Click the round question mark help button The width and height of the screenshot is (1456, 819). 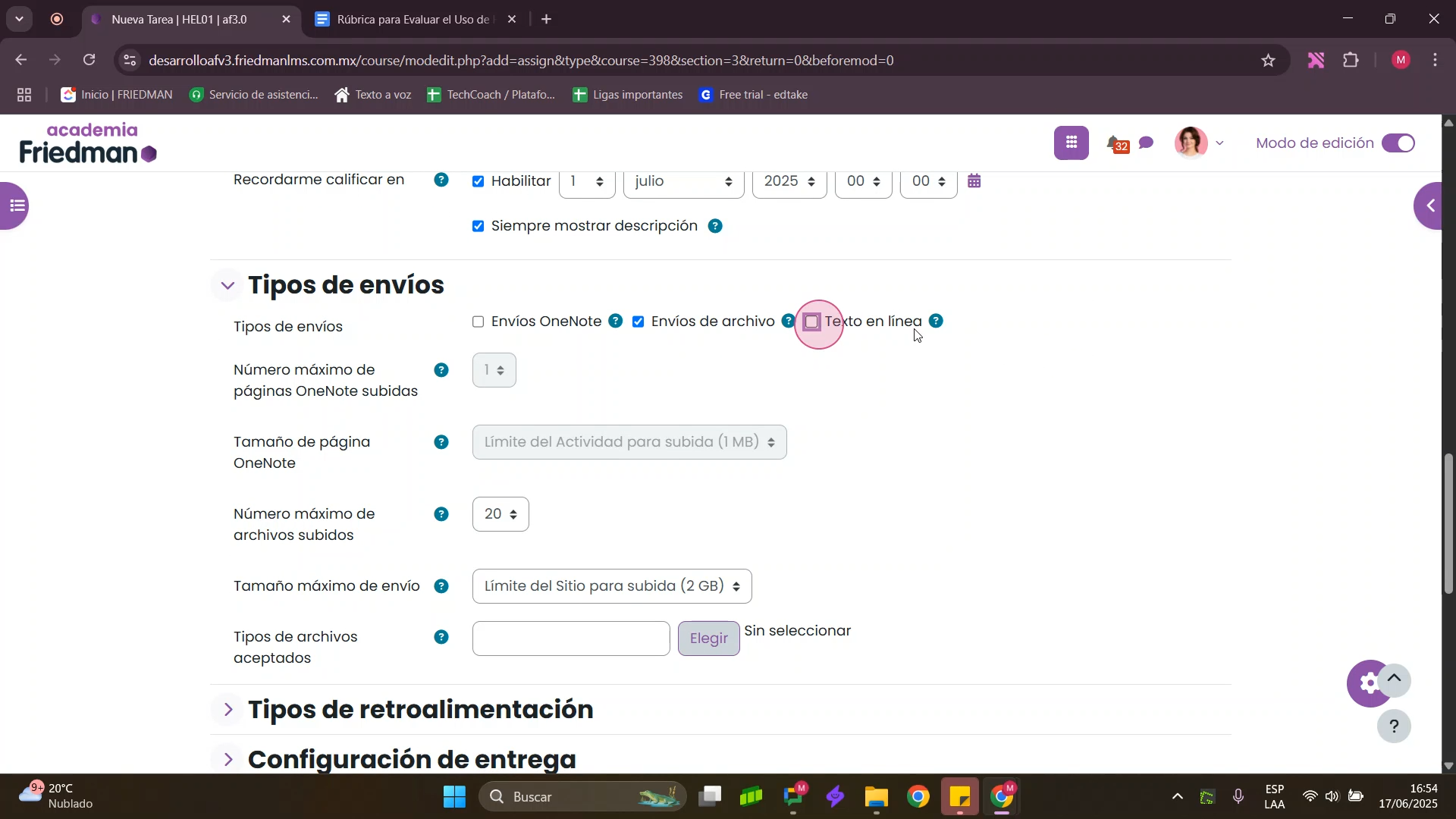click(x=1394, y=726)
